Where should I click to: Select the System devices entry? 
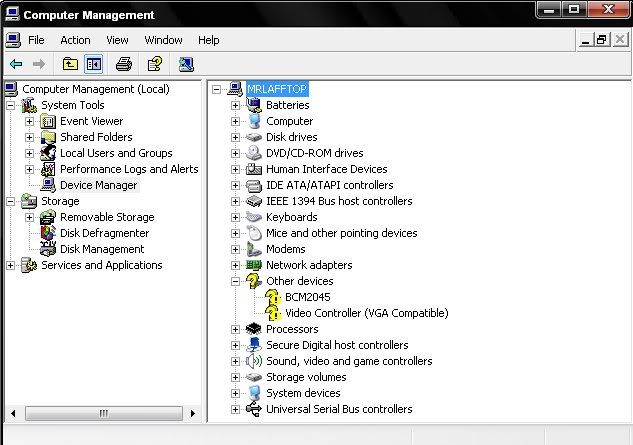pos(303,393)
